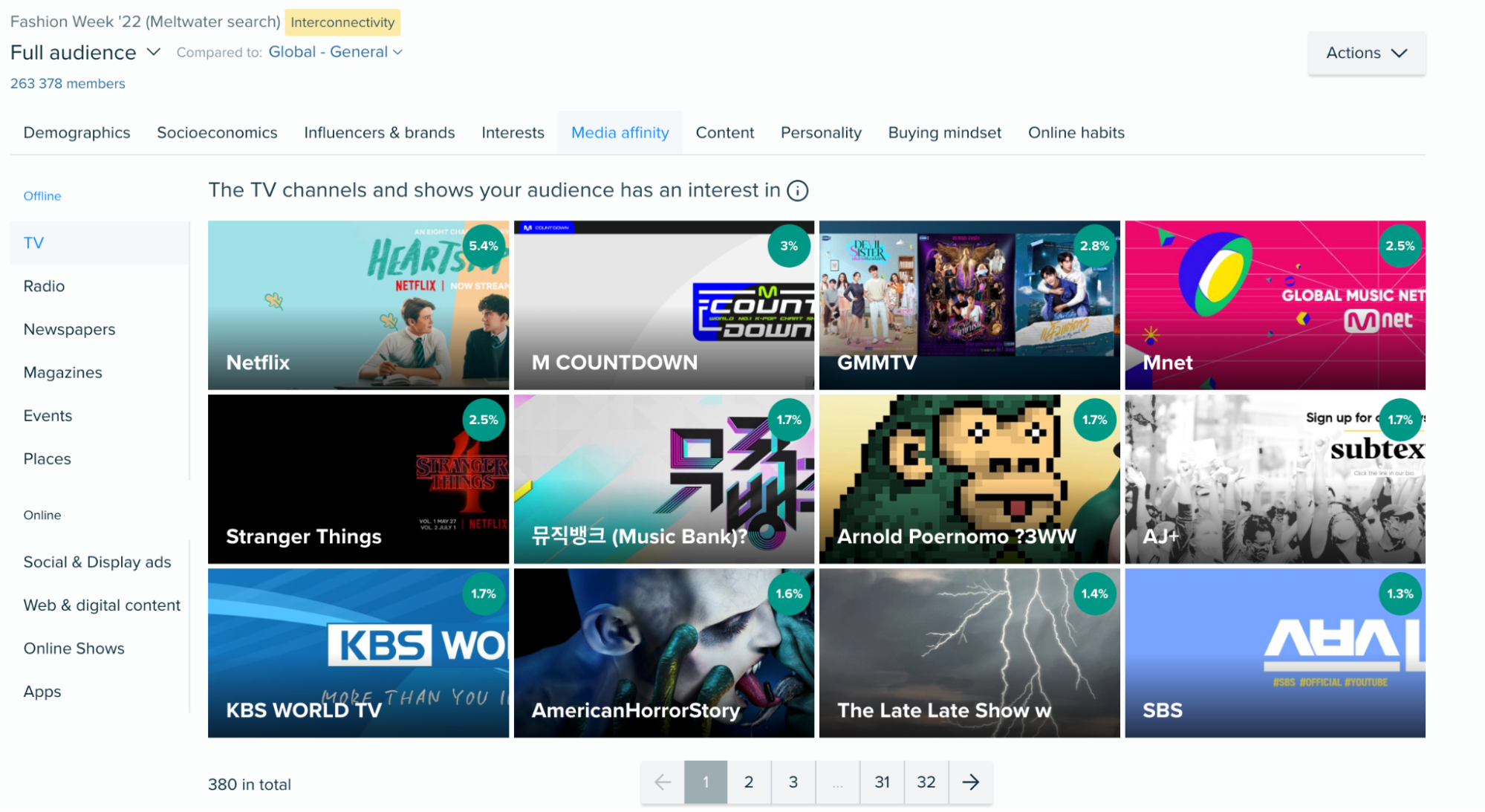Screen dimensions: 1485x812
Task: Open The Late Late Show card
Action: [x=969, y=652]
